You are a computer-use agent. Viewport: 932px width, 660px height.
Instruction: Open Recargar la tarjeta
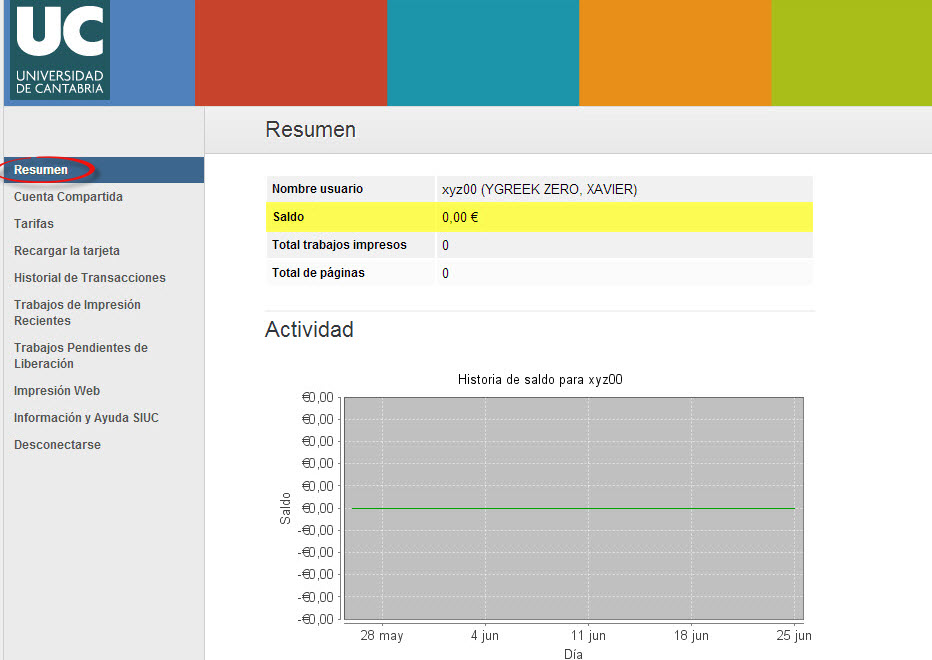pos(67,251)
